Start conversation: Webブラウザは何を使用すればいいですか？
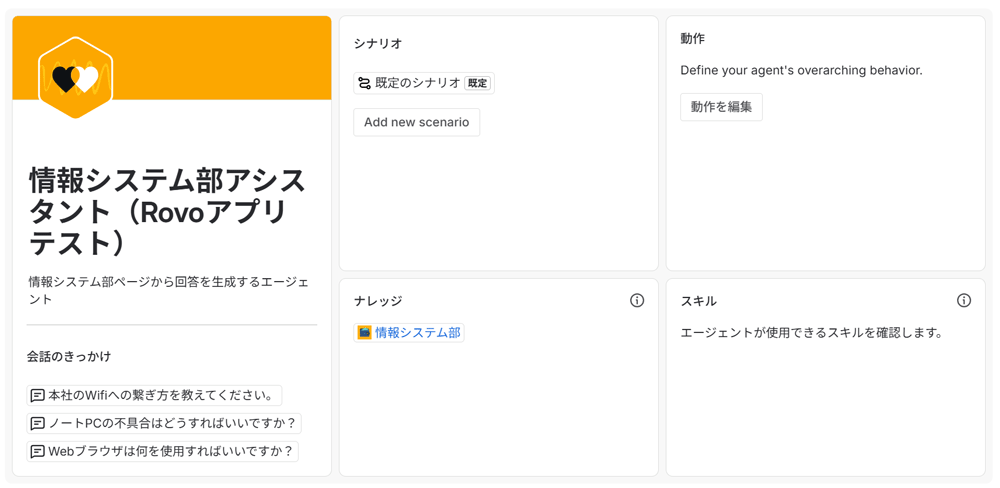The image size is (1000, 488). 163,452
